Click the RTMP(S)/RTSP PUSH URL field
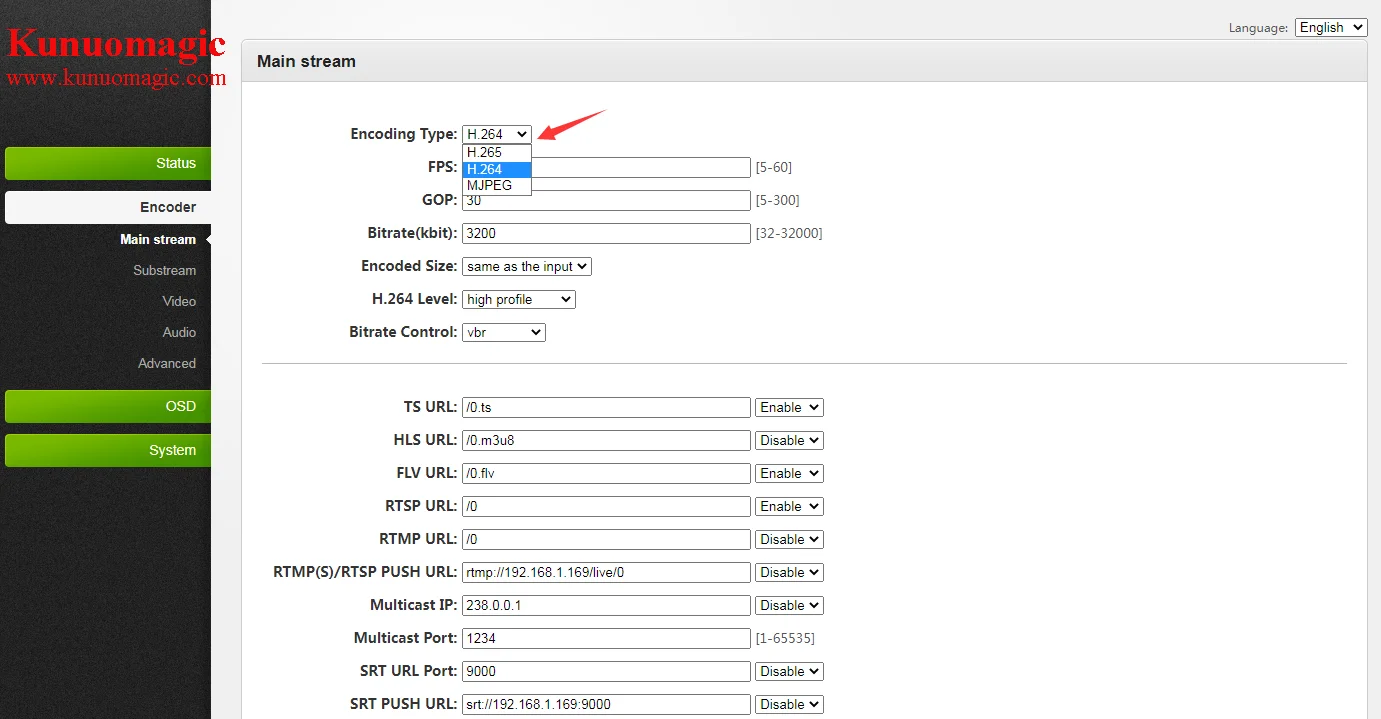Screen dimensions: 1381x719 point(606,572)
